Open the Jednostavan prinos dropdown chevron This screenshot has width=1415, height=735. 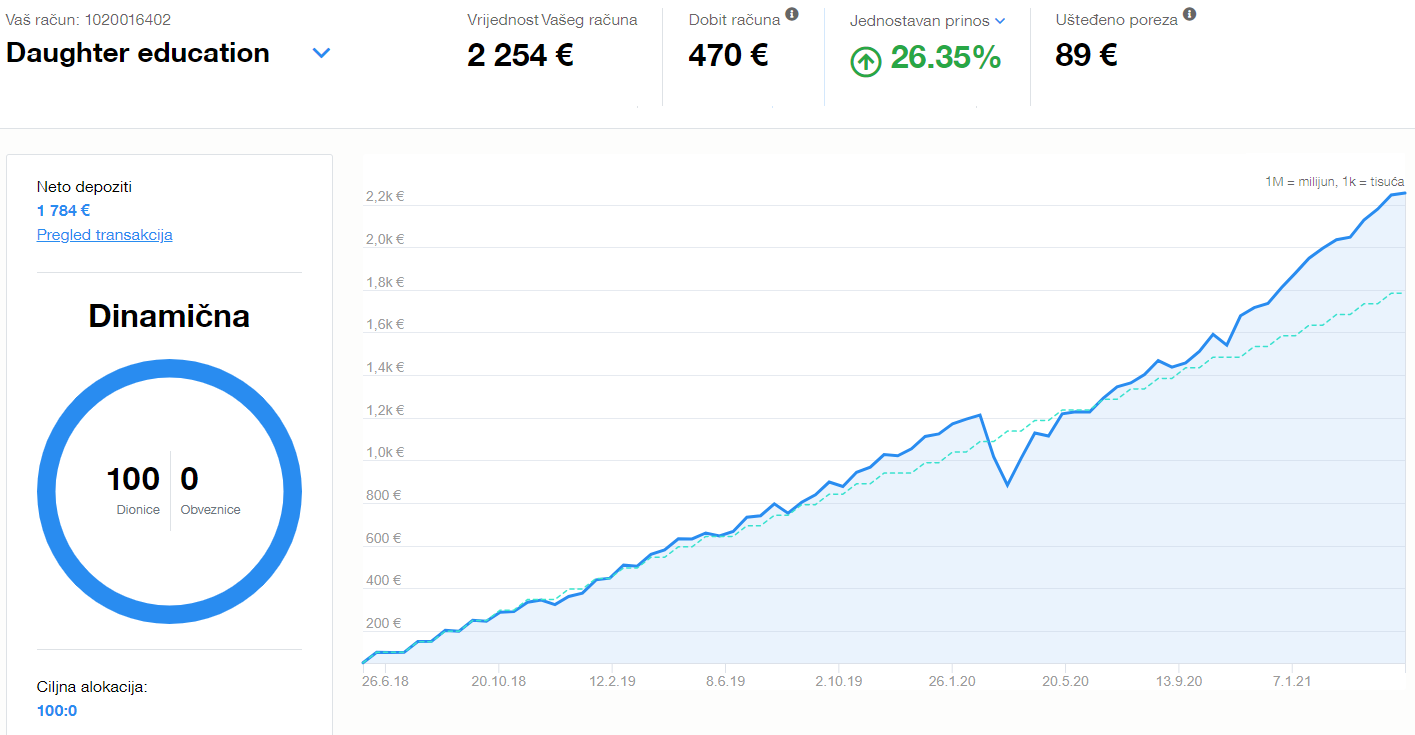click(1000, 20)
